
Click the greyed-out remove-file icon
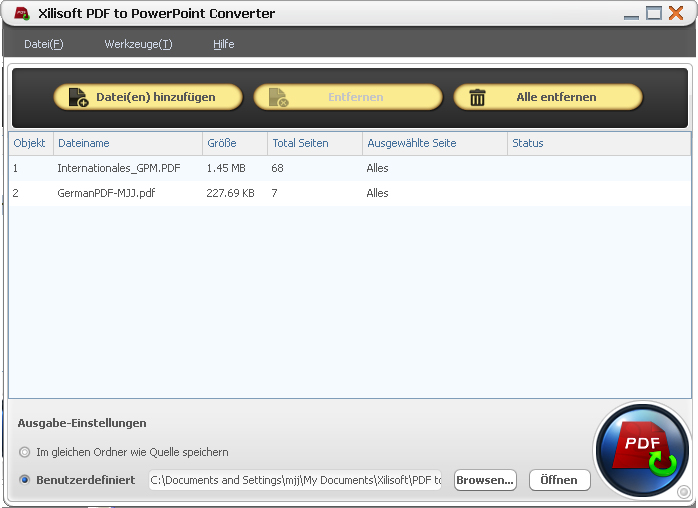tap(279, 97)
